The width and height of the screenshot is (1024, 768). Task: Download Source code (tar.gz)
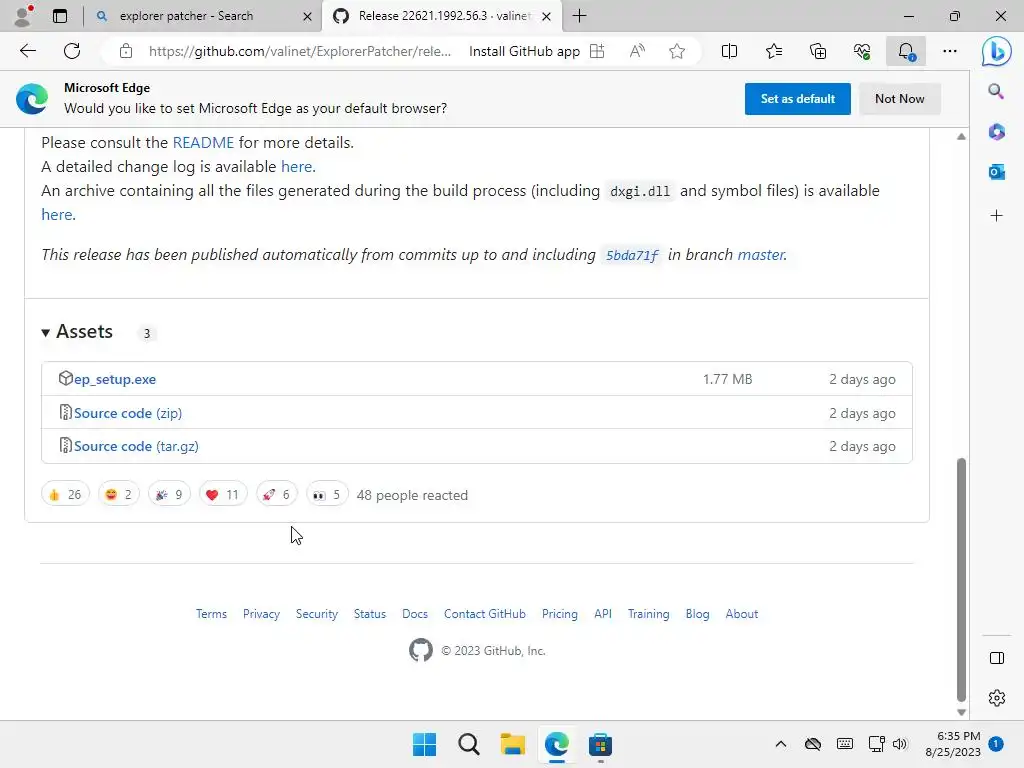(x=136, y=446)
